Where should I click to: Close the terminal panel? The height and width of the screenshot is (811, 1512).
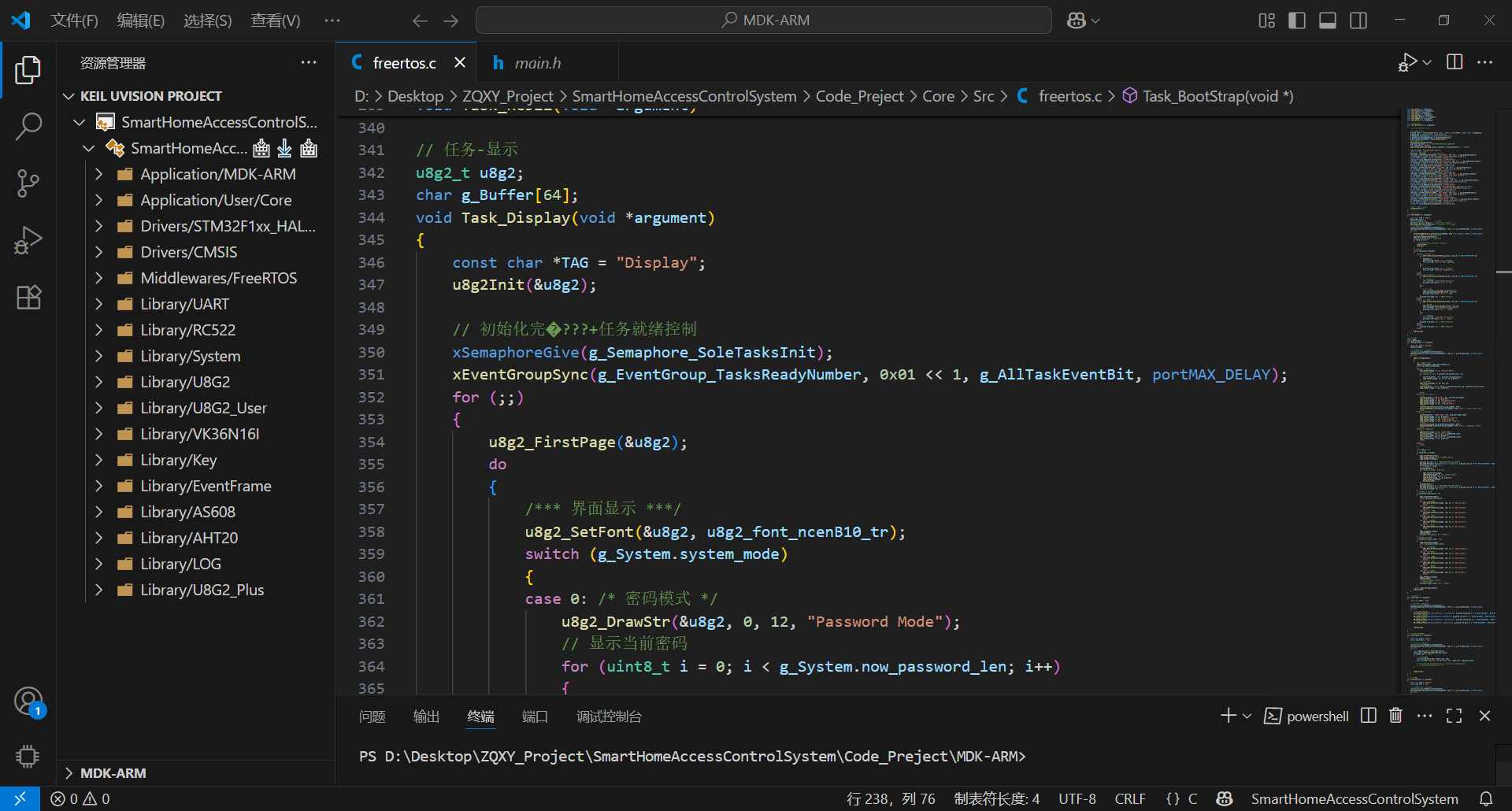pos(1484,716)
